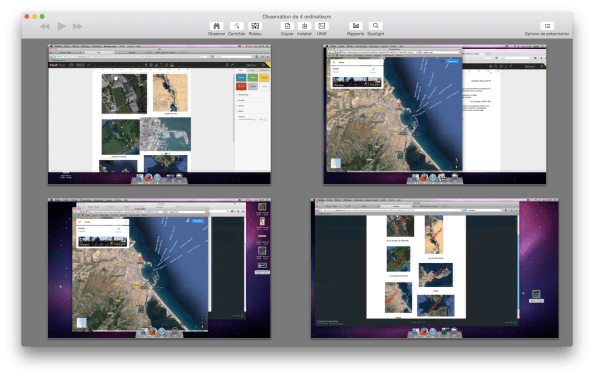The image size is (594, 377).
Task: Select the top-right observed computer screen
Action: pyautogui.click(x=435, y=114)
